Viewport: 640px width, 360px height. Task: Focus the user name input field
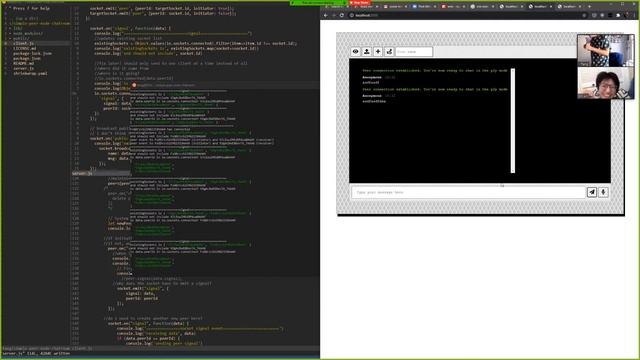click(x=413, y=52)
